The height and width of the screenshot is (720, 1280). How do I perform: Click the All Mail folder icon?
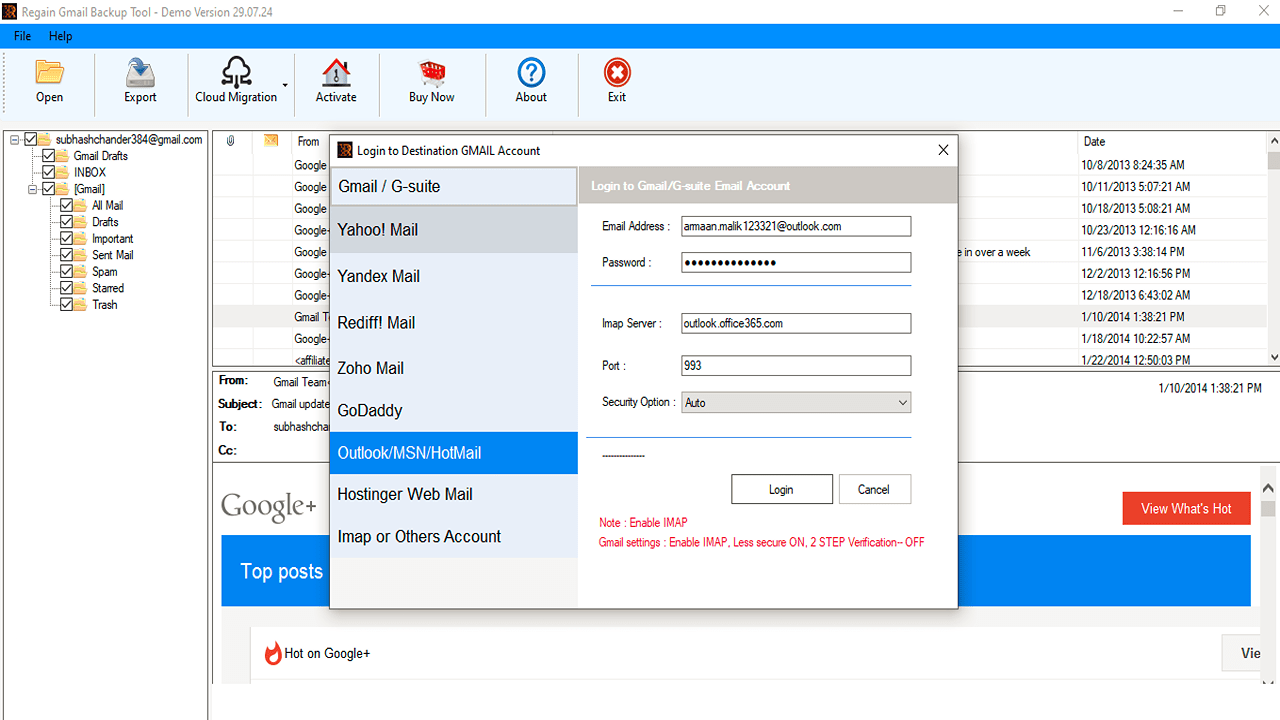[82, 206]
